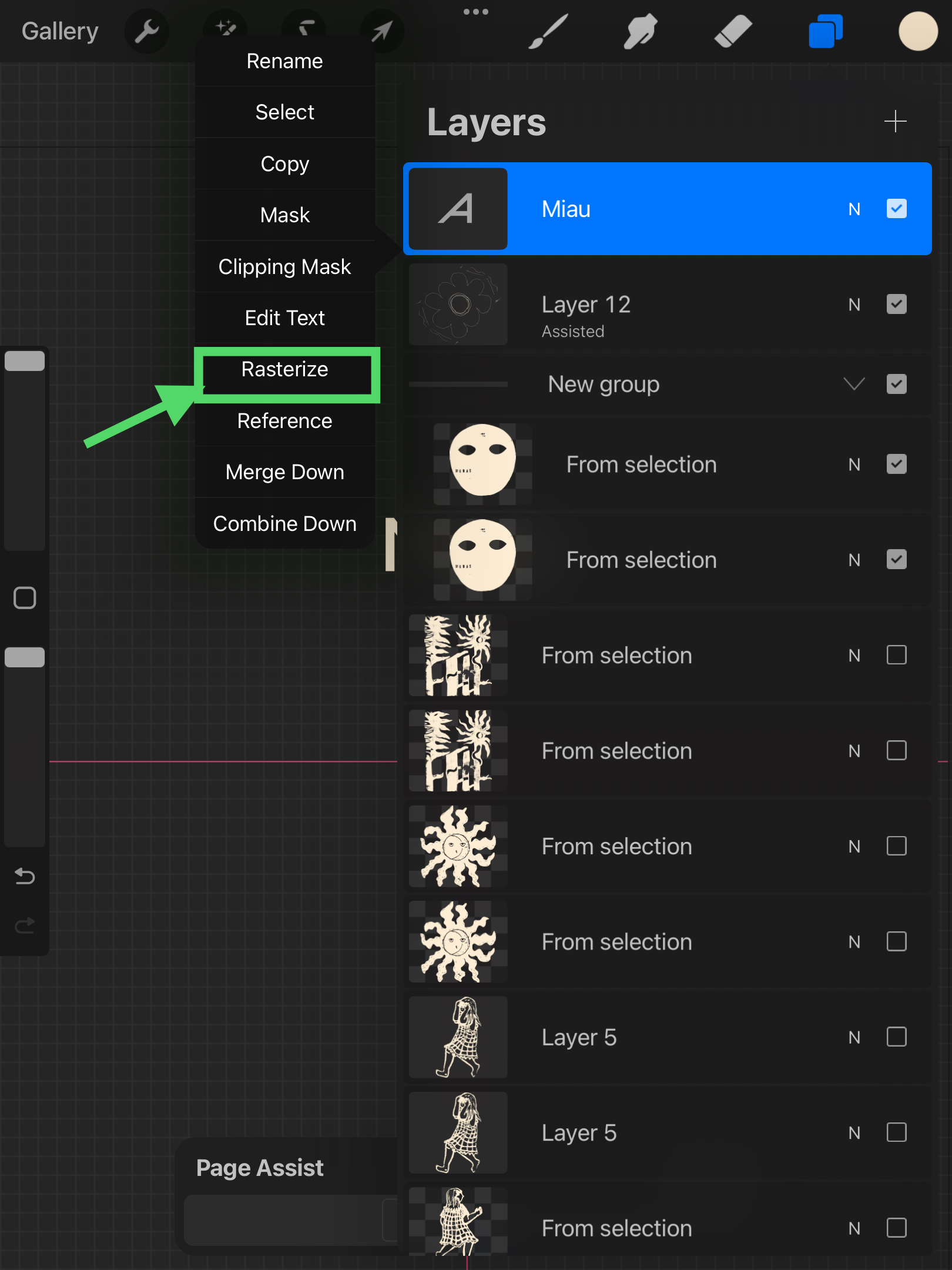Select the Brush tool
Viewport: 952px width, 1270px height.
[x=548, y=31]
